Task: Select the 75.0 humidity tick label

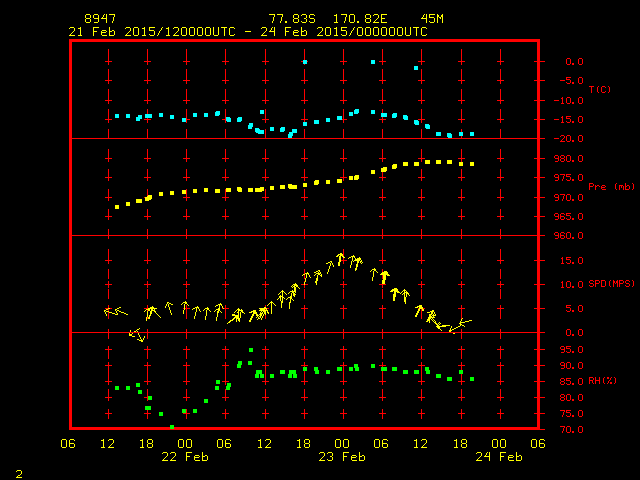Action: tap(571, 414)
